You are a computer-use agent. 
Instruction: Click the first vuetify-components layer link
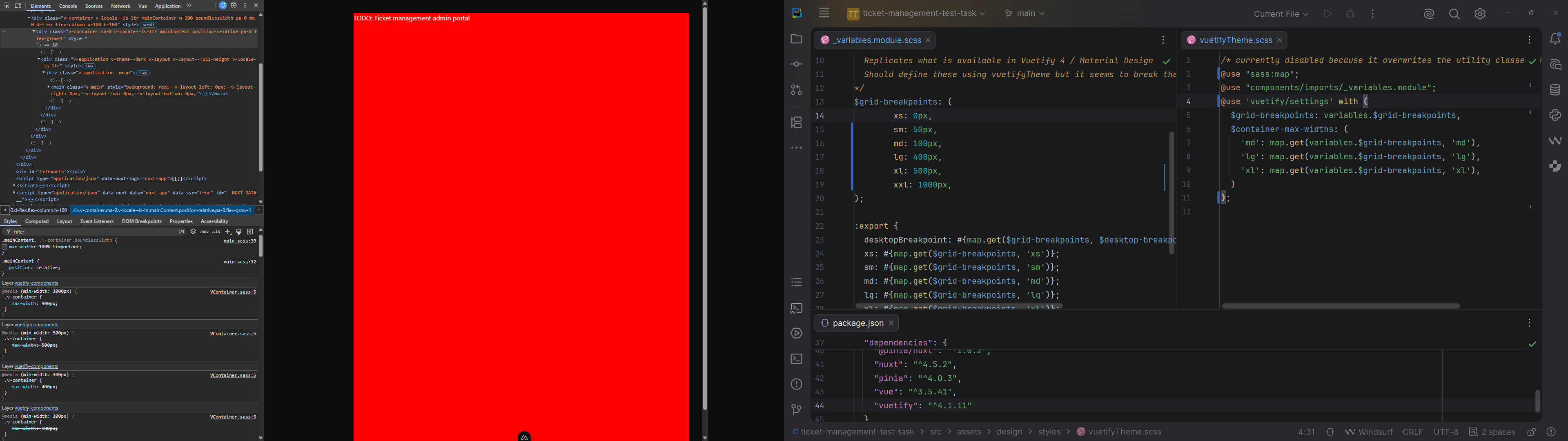tap(36, 283)
